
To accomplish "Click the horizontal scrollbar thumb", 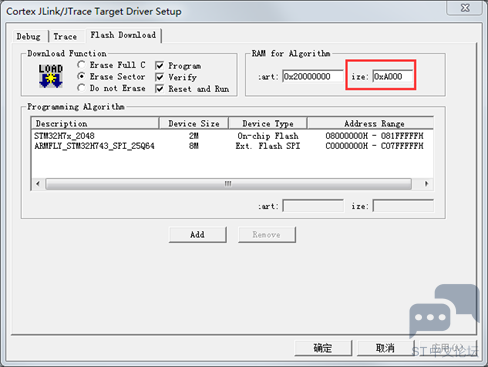I will [x=228, y=184].
